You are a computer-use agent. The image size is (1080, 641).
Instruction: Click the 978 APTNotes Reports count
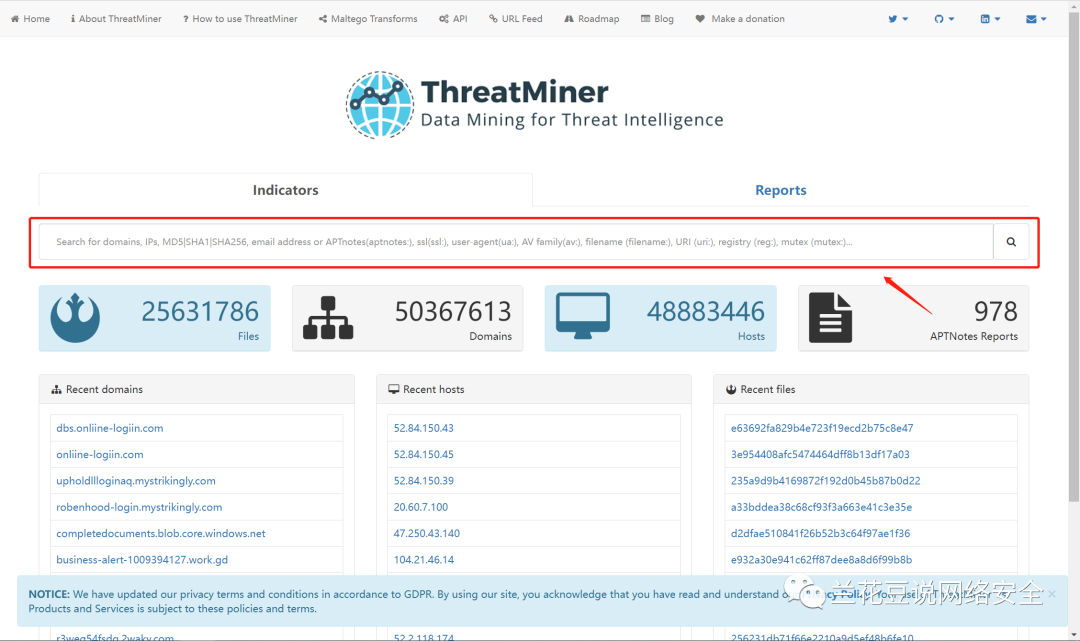point(995,312)
